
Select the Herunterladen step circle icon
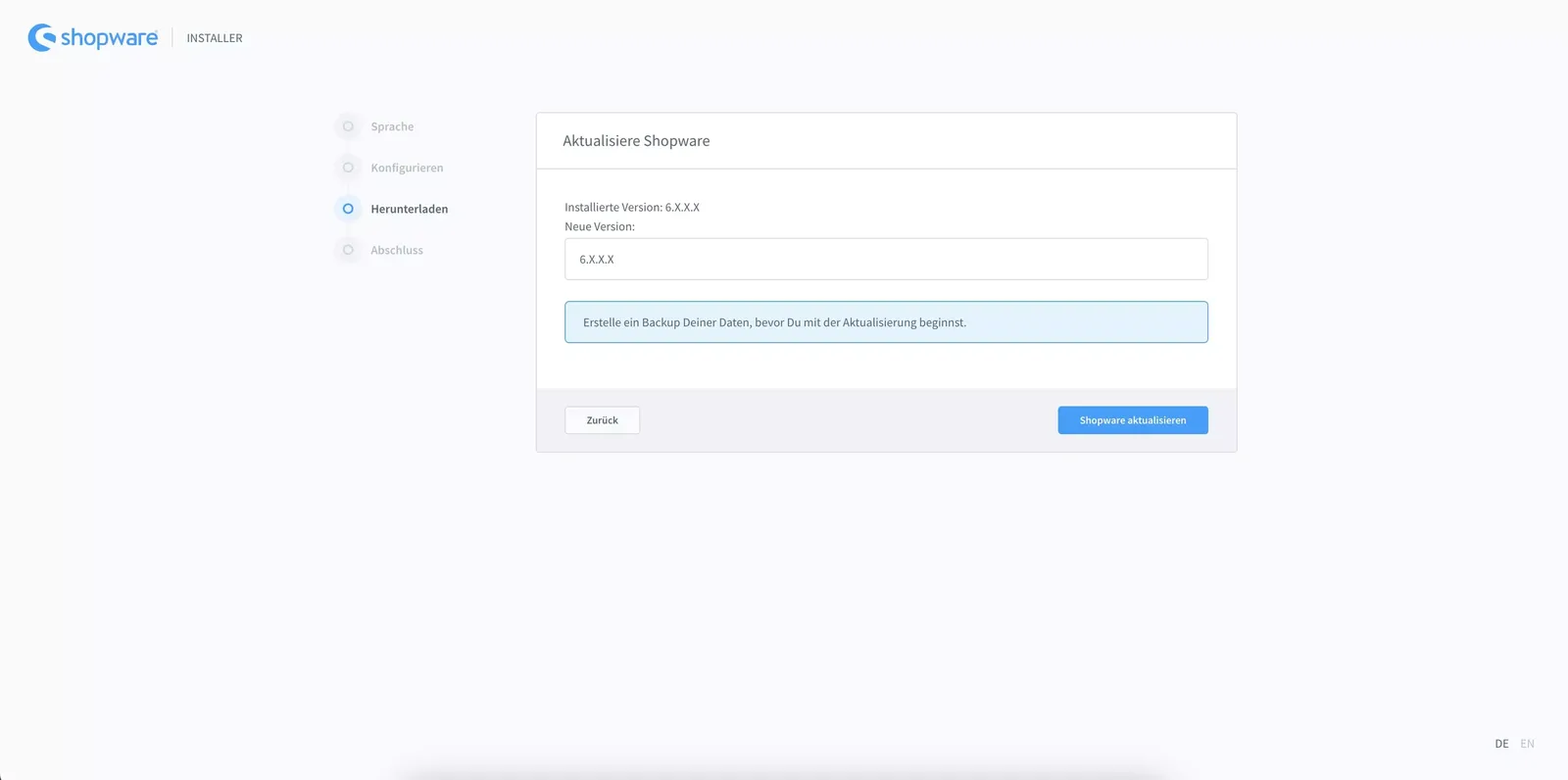348,209
